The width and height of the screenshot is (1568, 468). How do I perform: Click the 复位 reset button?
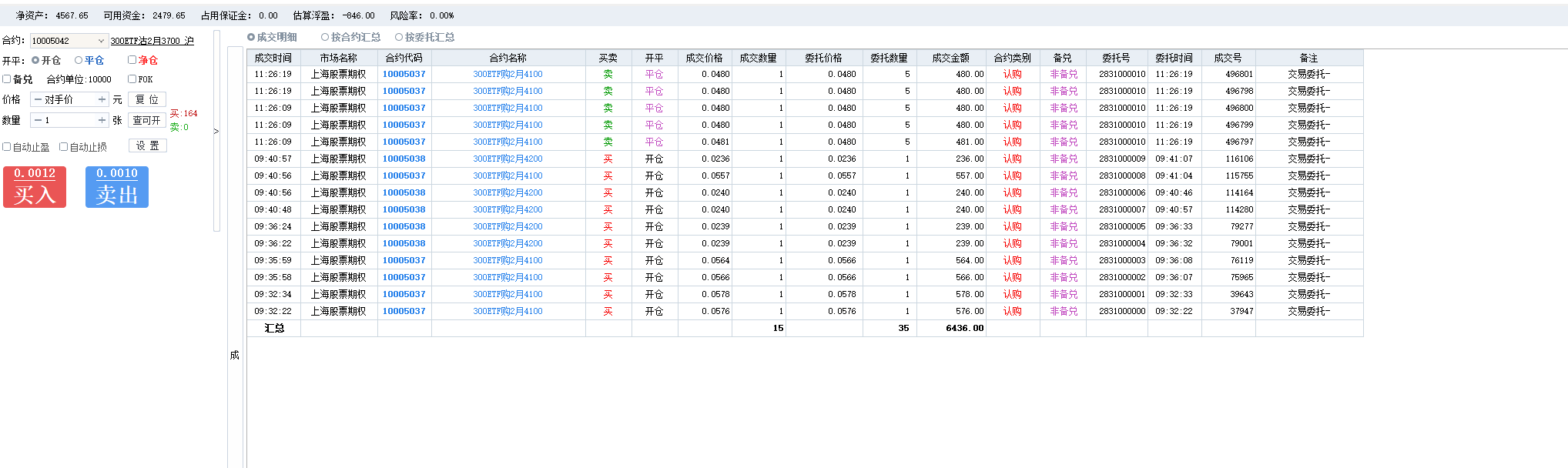147,99
